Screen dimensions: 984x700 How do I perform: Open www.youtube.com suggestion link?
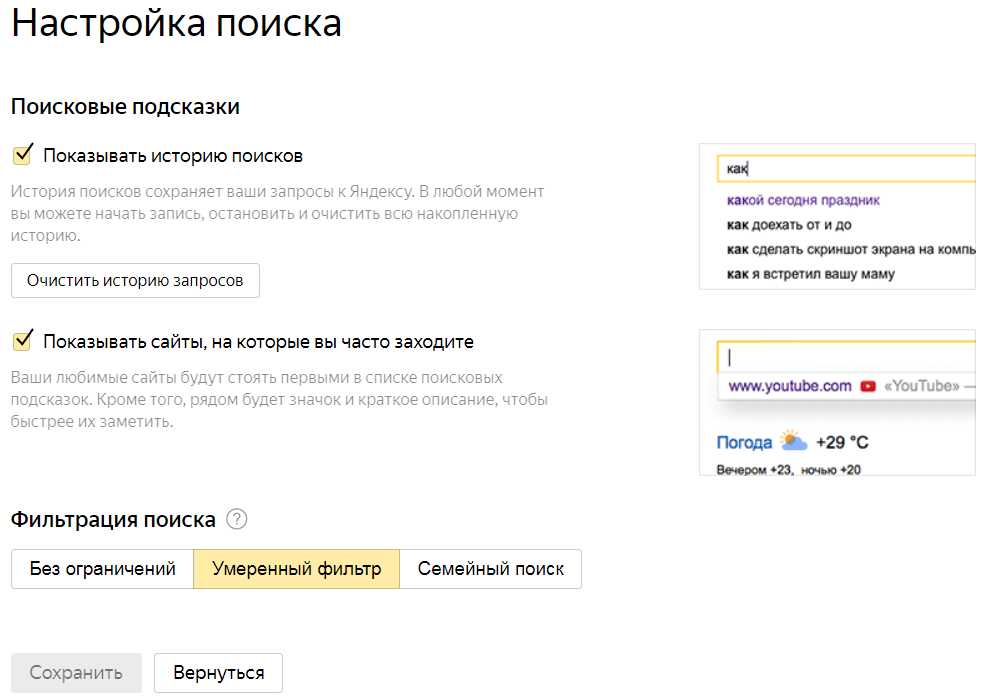[789, 386]
